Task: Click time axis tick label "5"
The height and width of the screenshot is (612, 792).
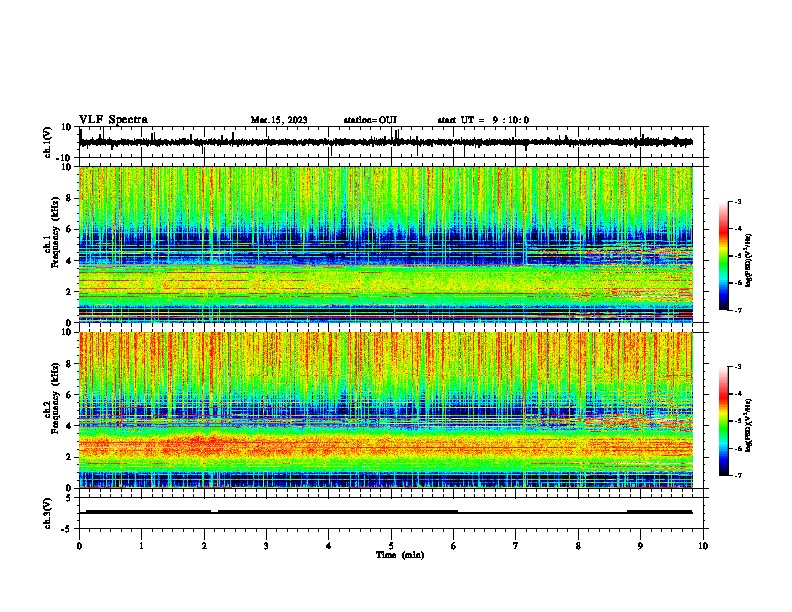Action: 391,546
